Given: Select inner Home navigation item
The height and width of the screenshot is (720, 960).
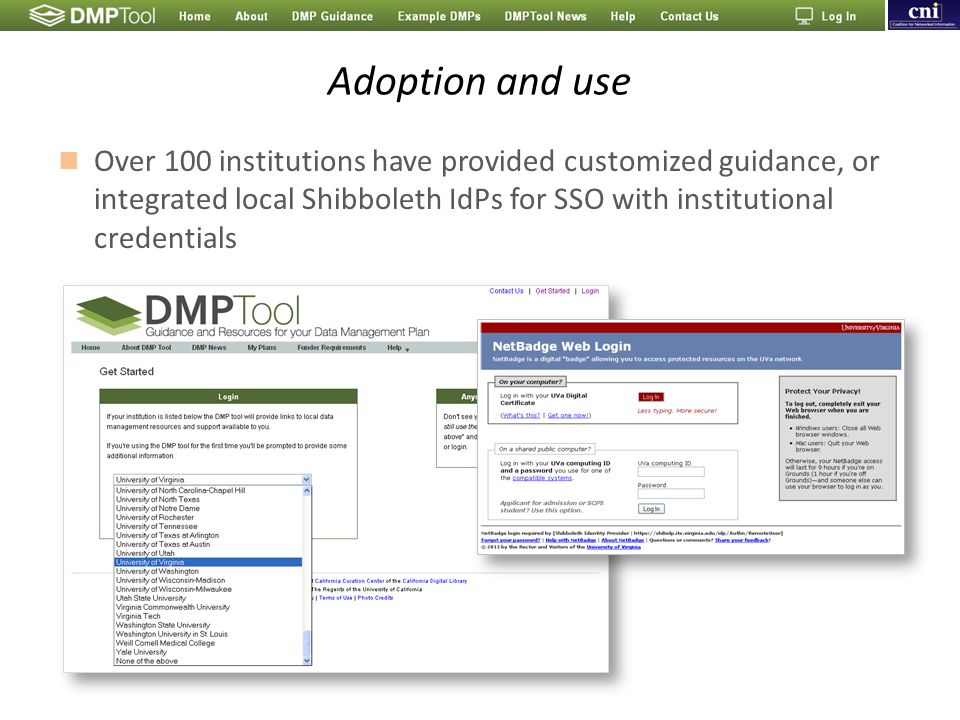Looking at the screenshot, I should [91, 347].
